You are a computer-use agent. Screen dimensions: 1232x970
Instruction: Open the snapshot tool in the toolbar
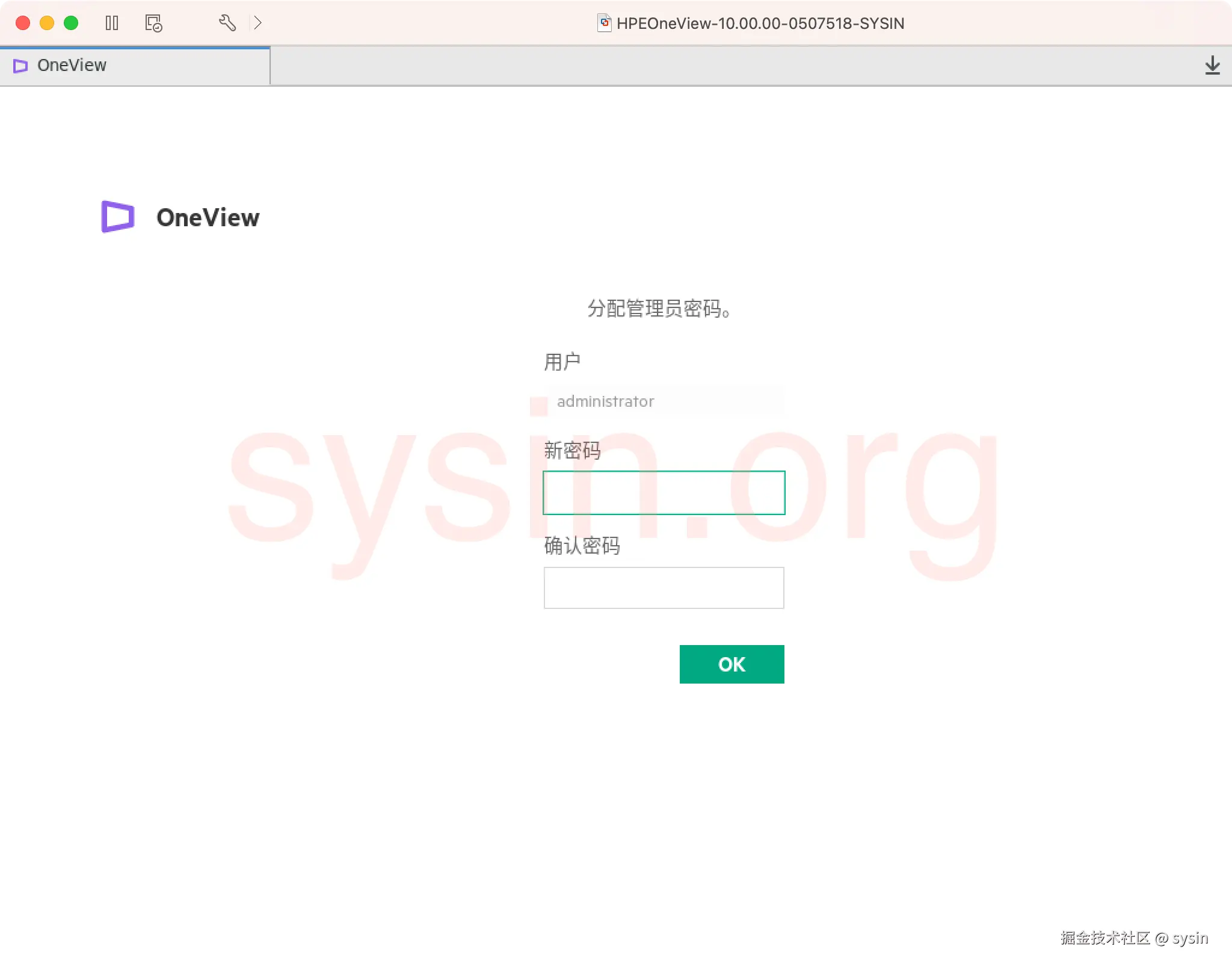(x=153, y=23)
